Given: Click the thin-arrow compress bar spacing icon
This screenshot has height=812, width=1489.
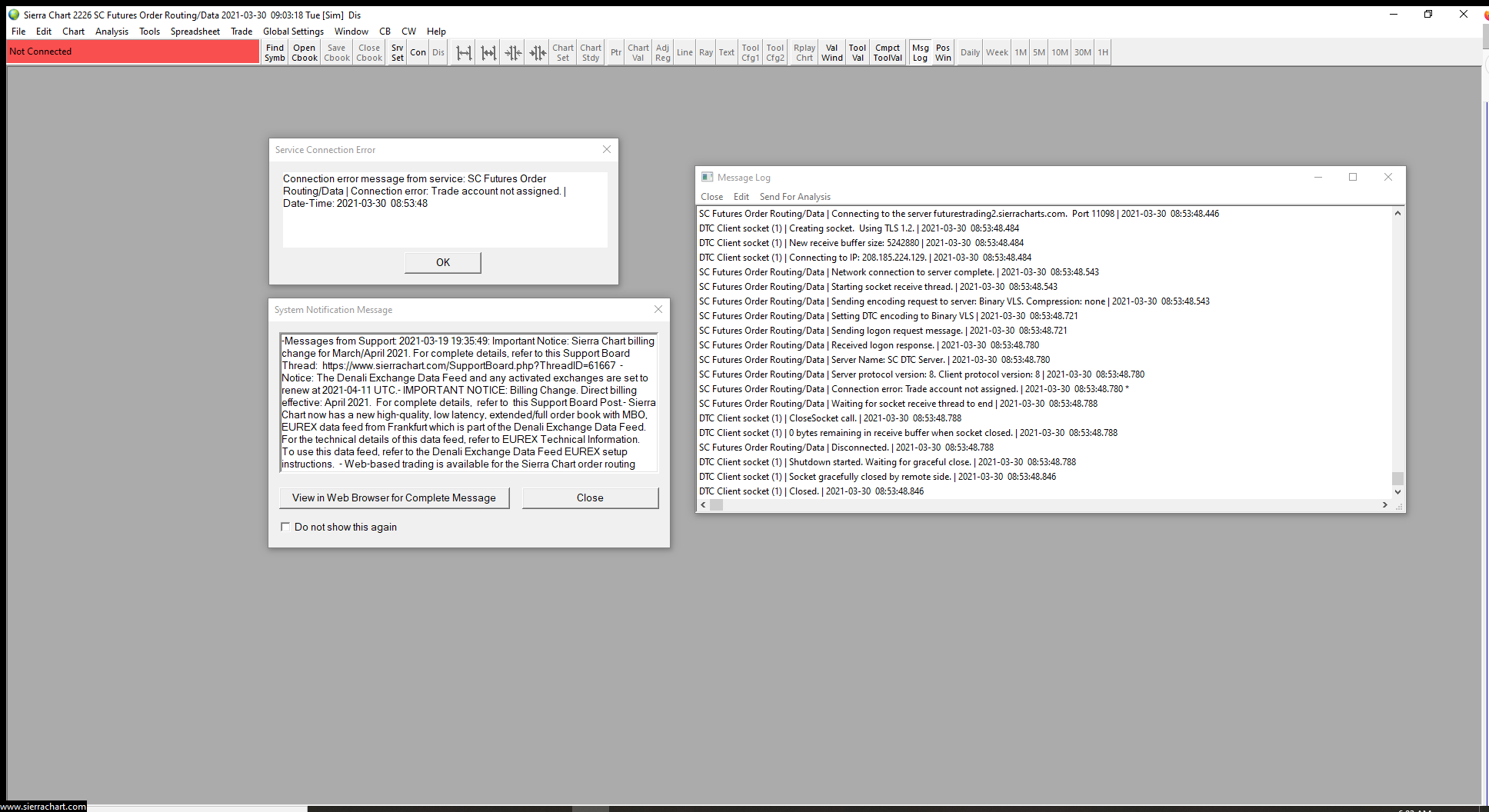Looking at the screenshot, I should coord(513,52).
